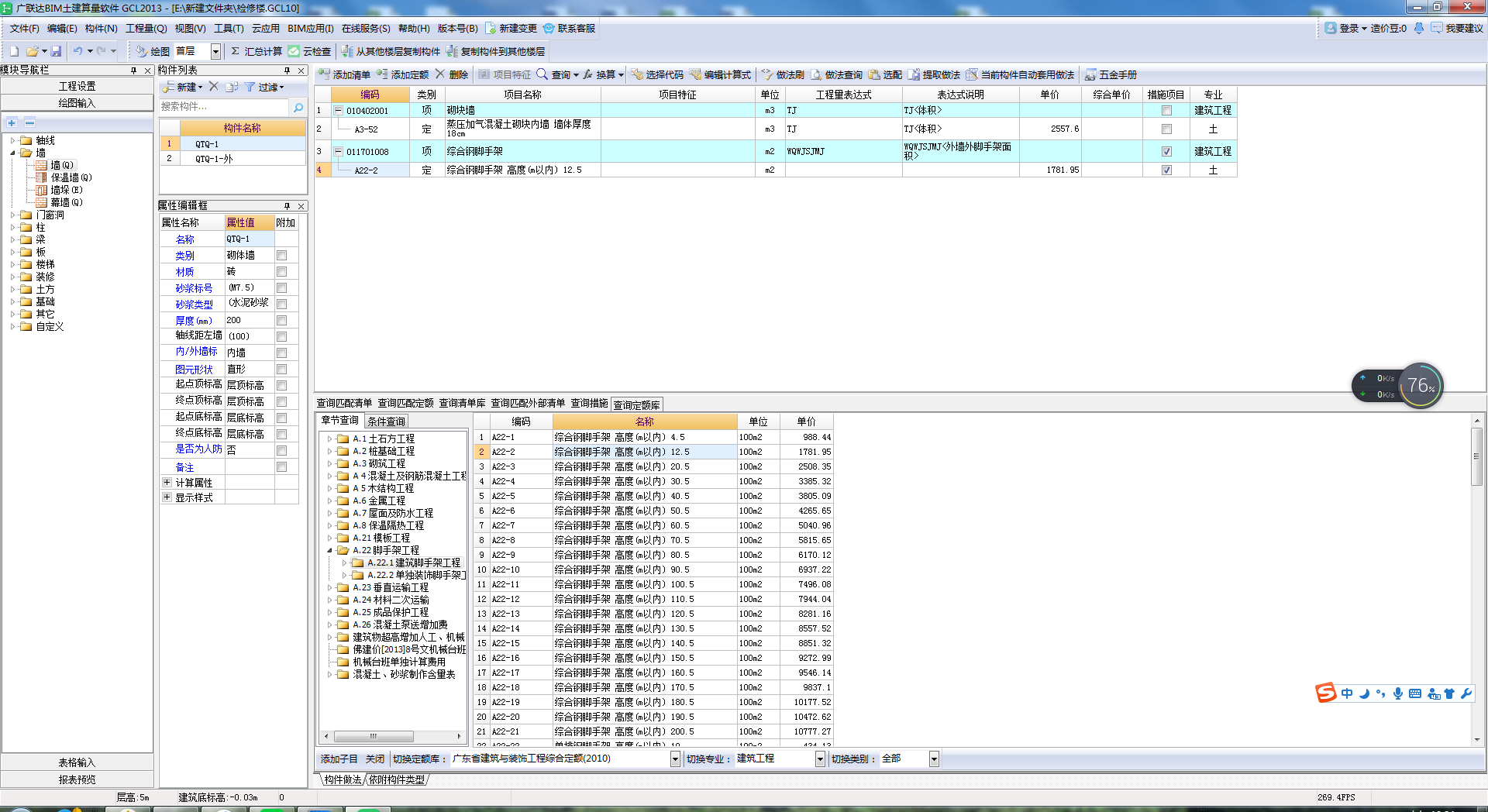Toggle the 附加 checkbox for 厚度(mm)

282,320
